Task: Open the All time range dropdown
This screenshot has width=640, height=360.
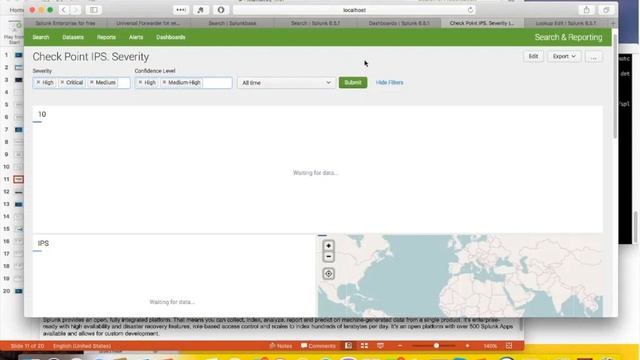Action: tap(286, 83)
